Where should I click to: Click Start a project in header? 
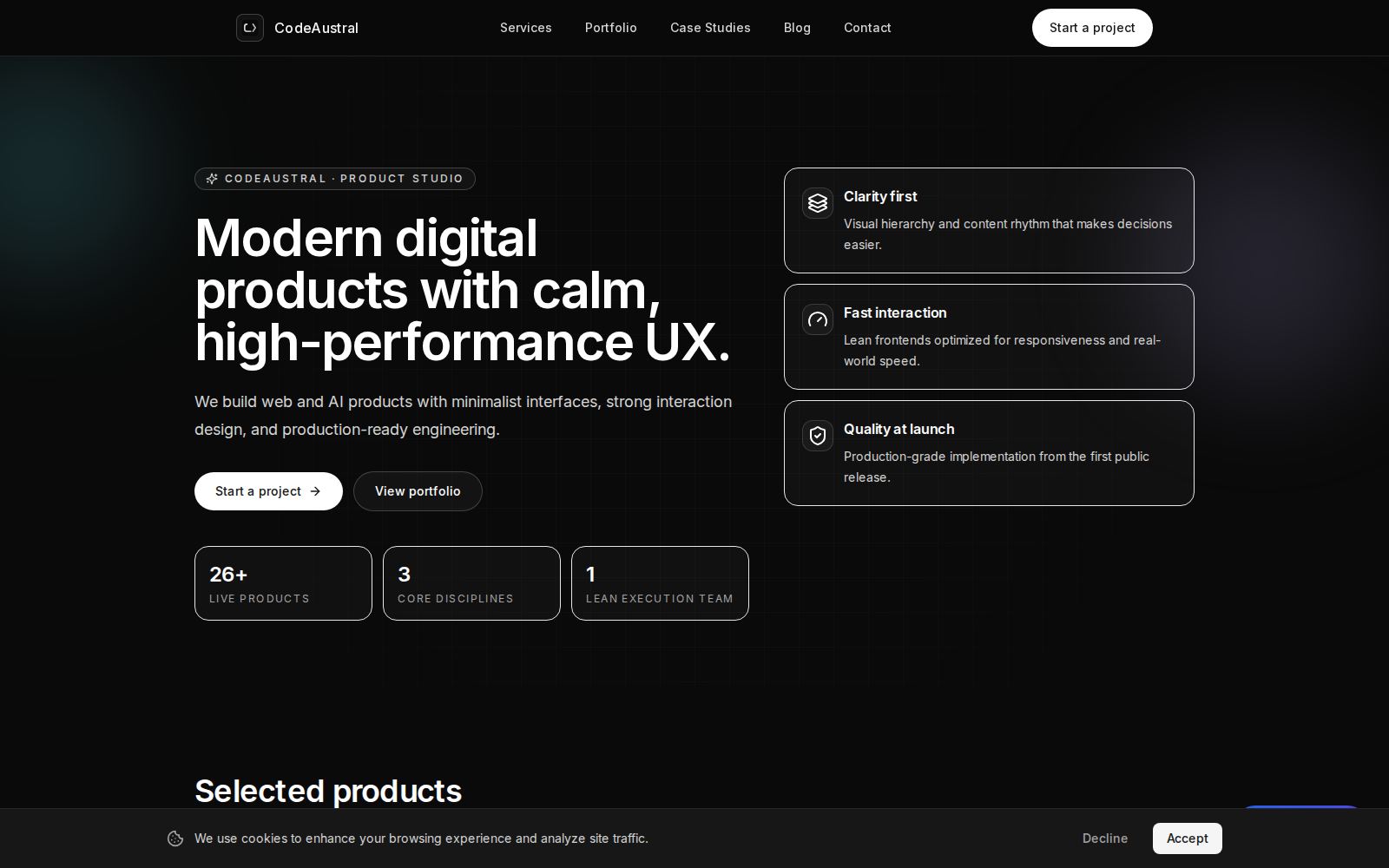coord(1092,28)
